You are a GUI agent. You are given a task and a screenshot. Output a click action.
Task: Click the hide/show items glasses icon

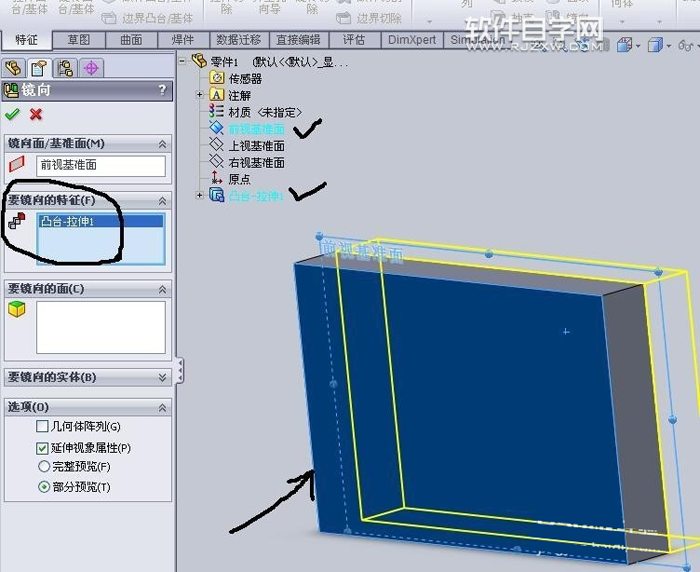click(685, 45)
